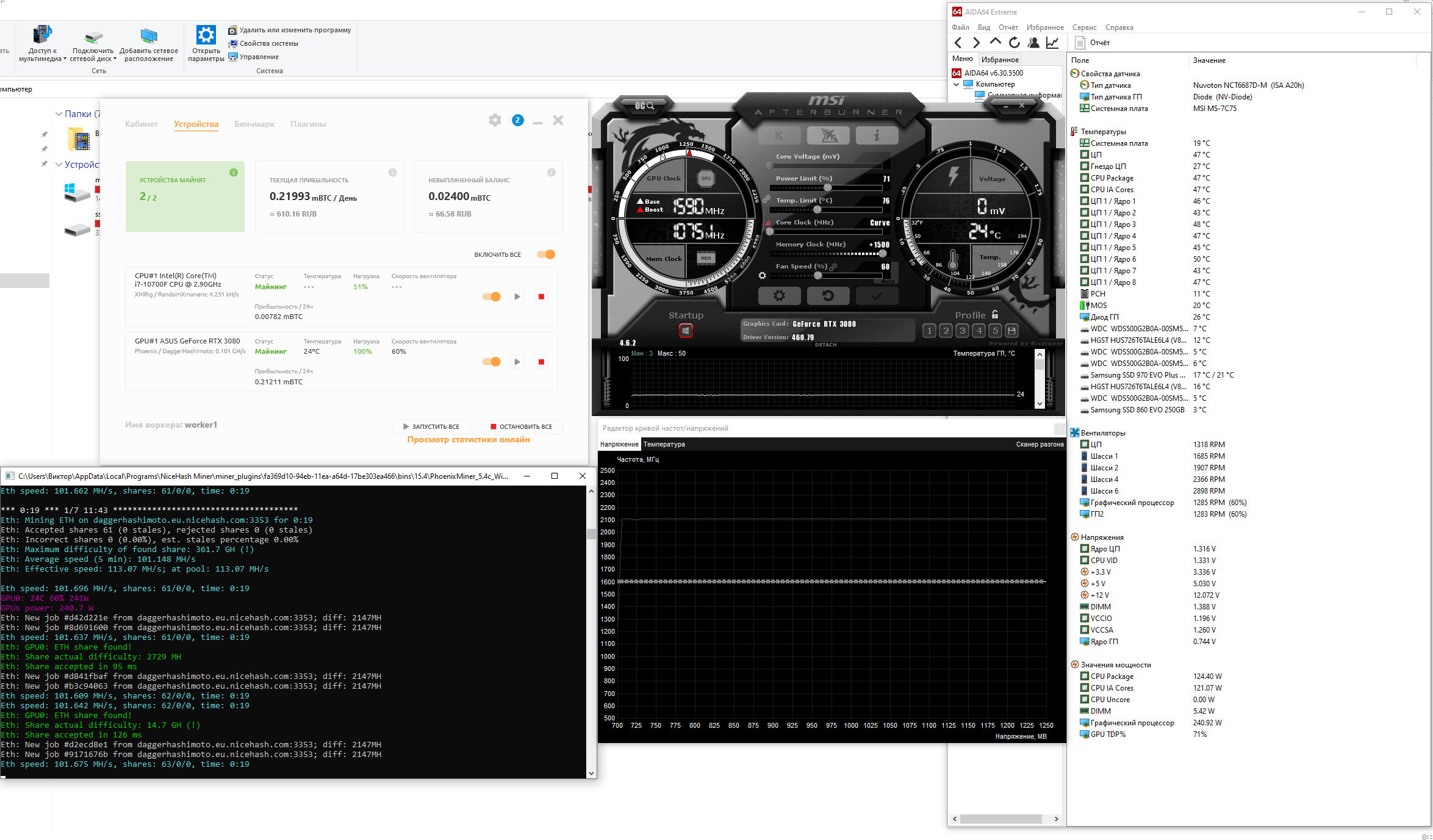Viewport: 1433px width, 840px height.
Task: Open Afterburner settings gear button
Action: coord(779,296)
